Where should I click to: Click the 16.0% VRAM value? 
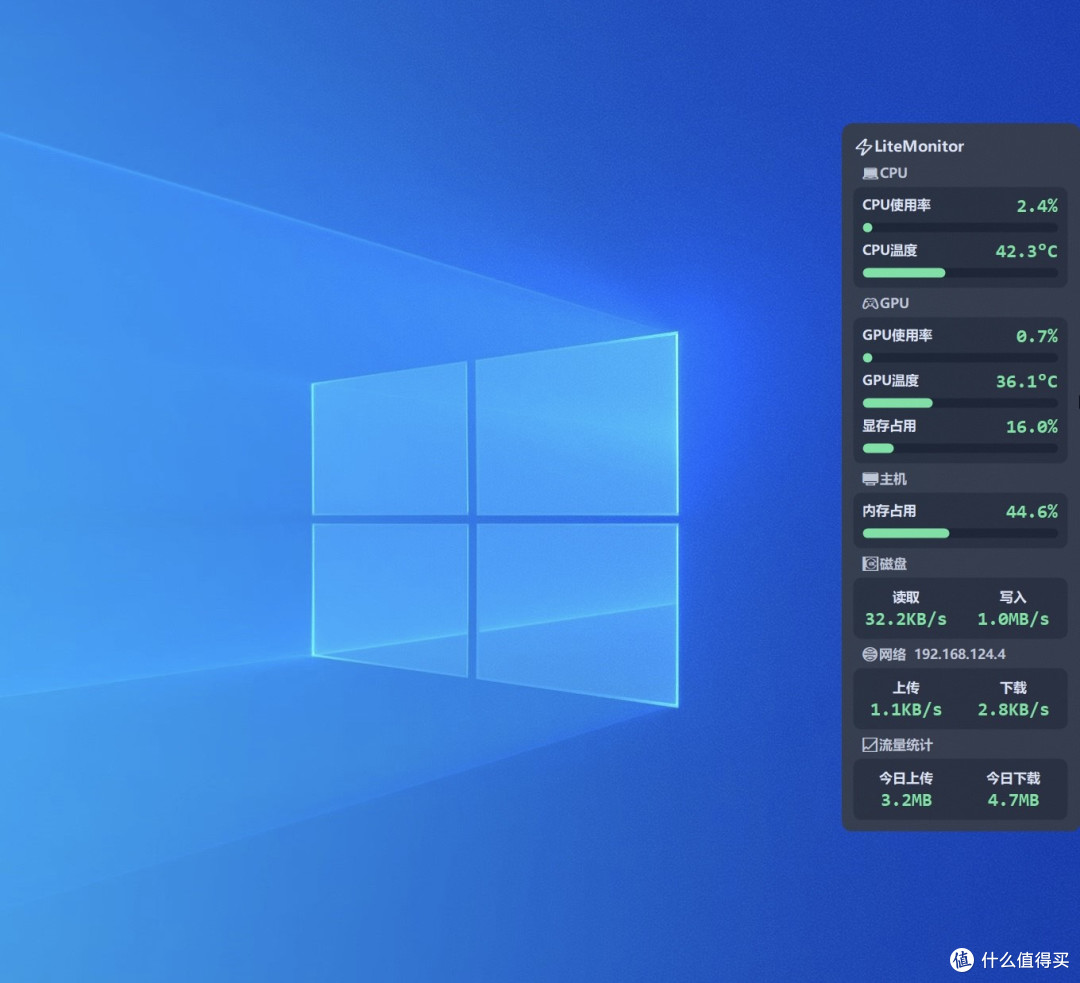[x=1032, y=427]
